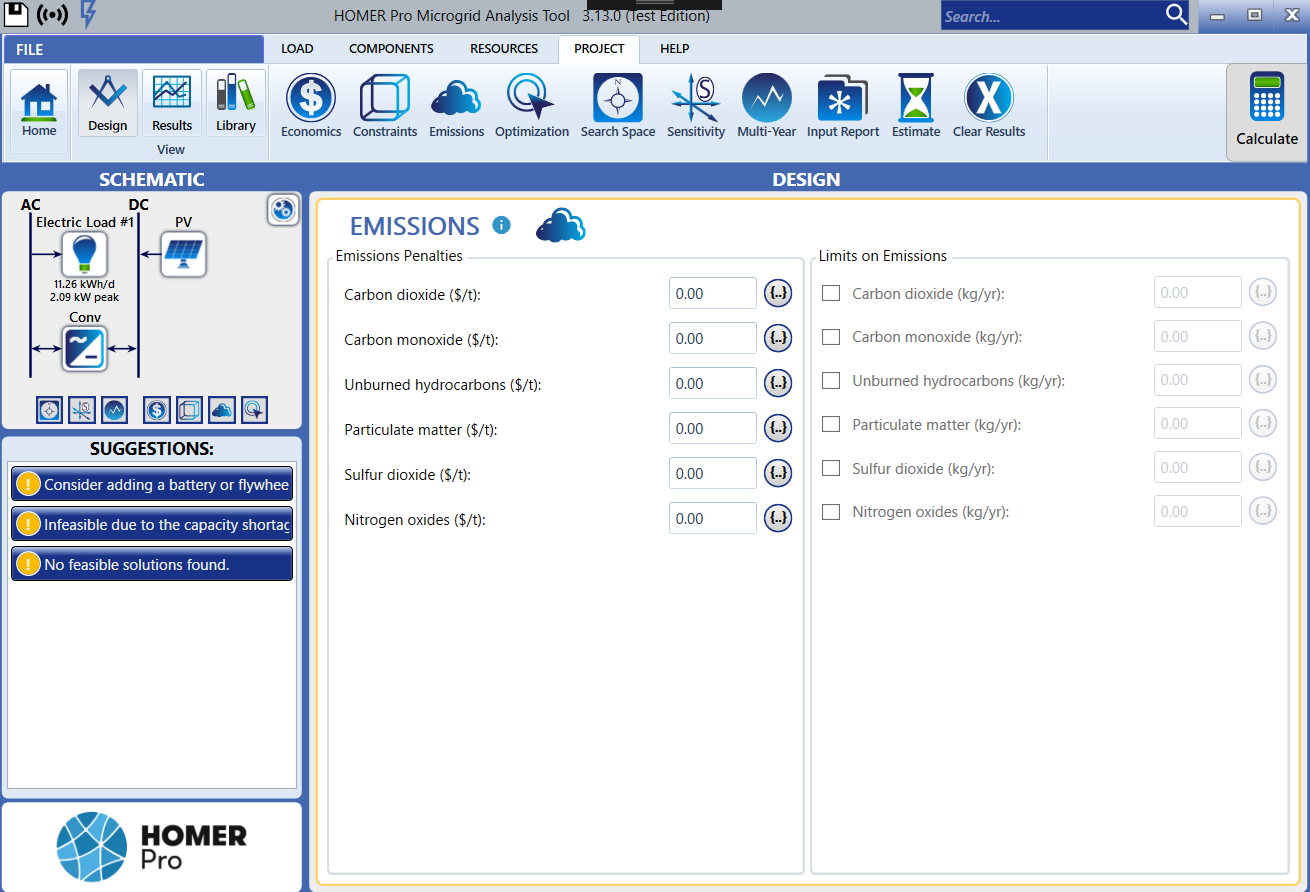Click the suggestion about adding a battery
This screenshot has height=892, width=1310.
(x=151, y=484)
